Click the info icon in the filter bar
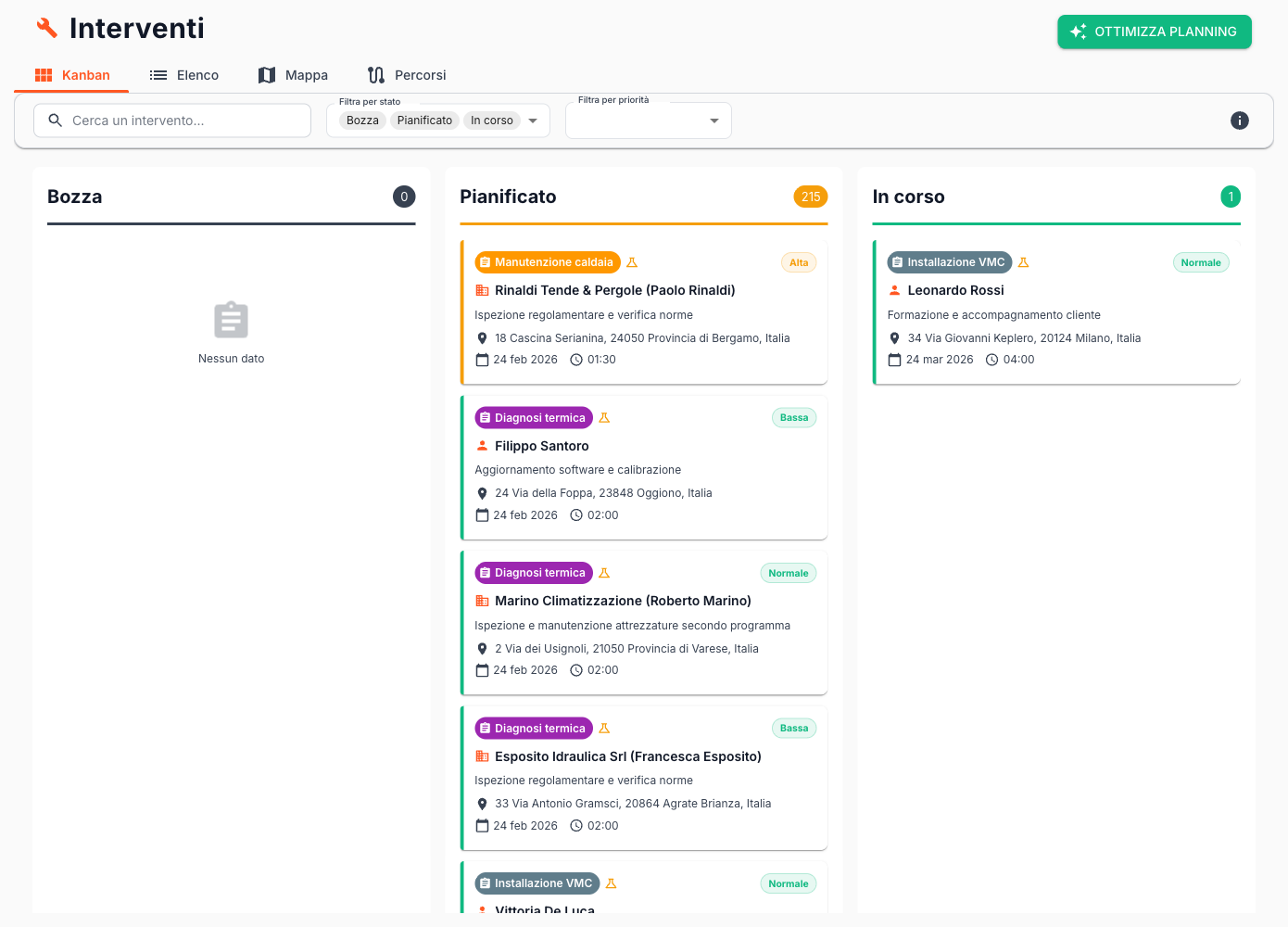Image resolution: width=1288 pixels, height=927 pixels. tap(1239, 121)
